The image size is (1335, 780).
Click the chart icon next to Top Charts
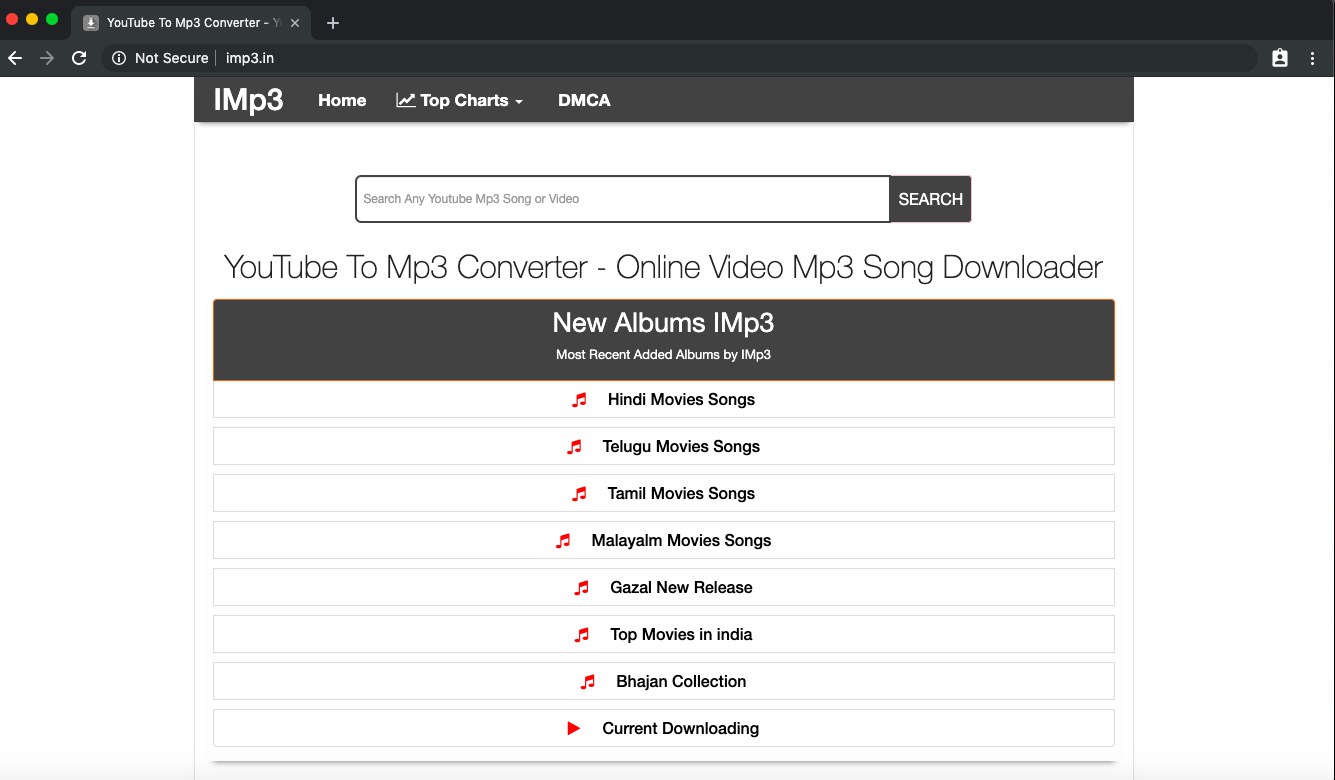pos(404,99)
